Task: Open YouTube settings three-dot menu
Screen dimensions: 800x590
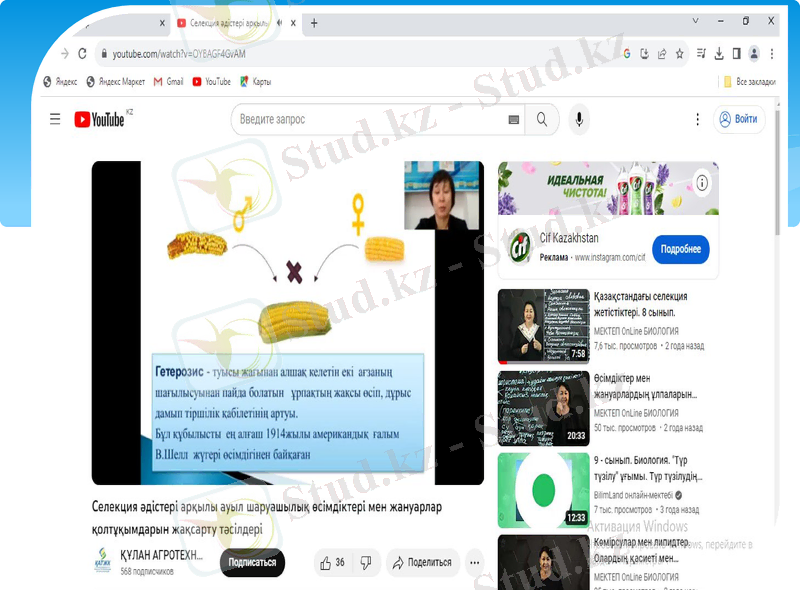Action: (698, 119)
